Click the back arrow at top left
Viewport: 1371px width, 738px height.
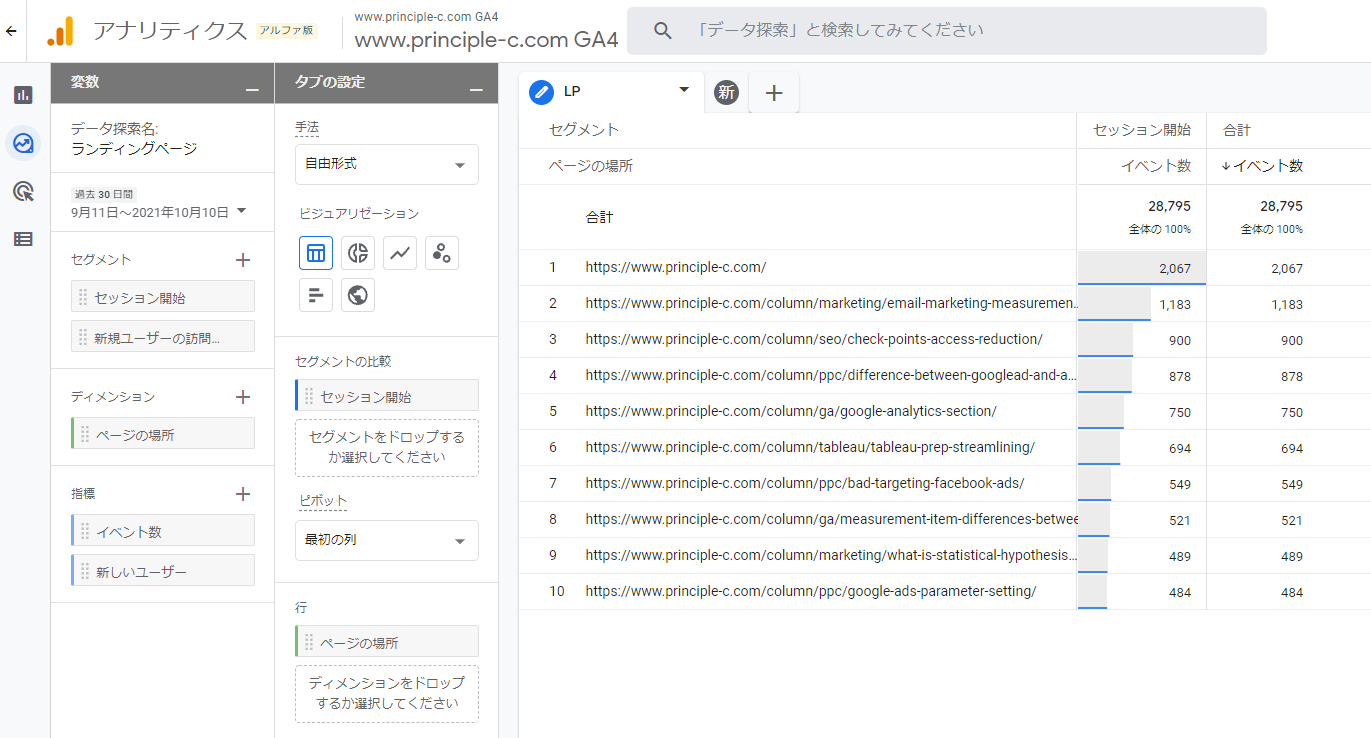tap(11, 31)
